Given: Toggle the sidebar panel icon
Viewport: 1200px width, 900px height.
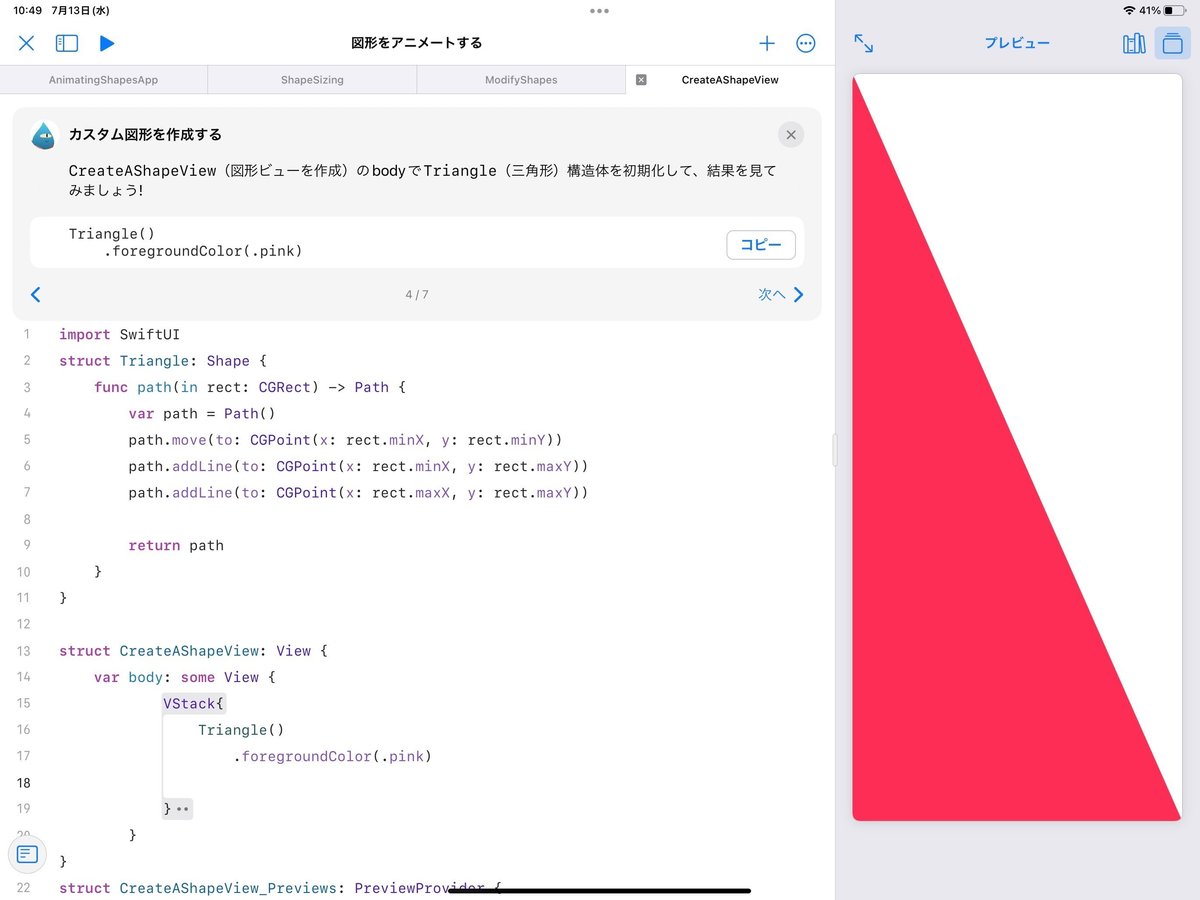Looking at the screenshot, I should 67,43.
